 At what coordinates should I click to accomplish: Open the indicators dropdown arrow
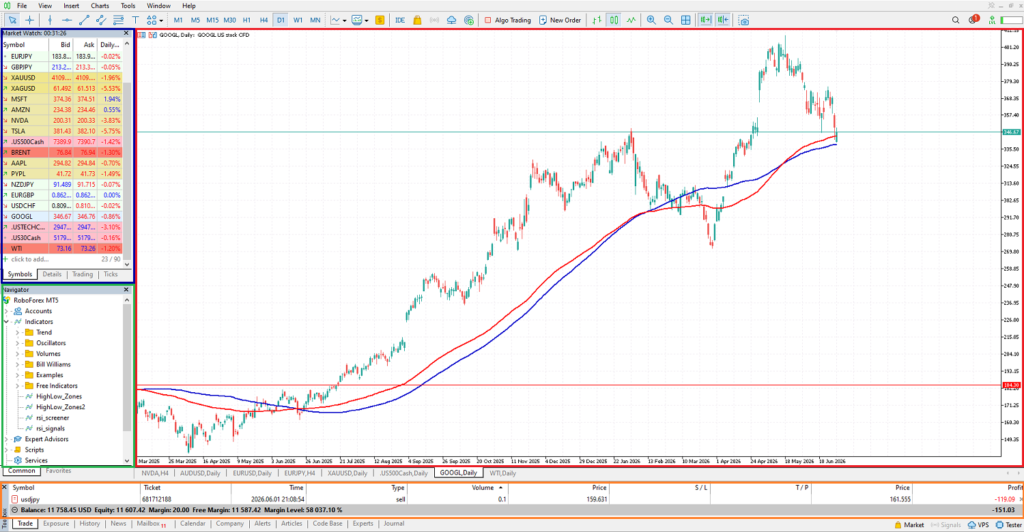[344, 21]
